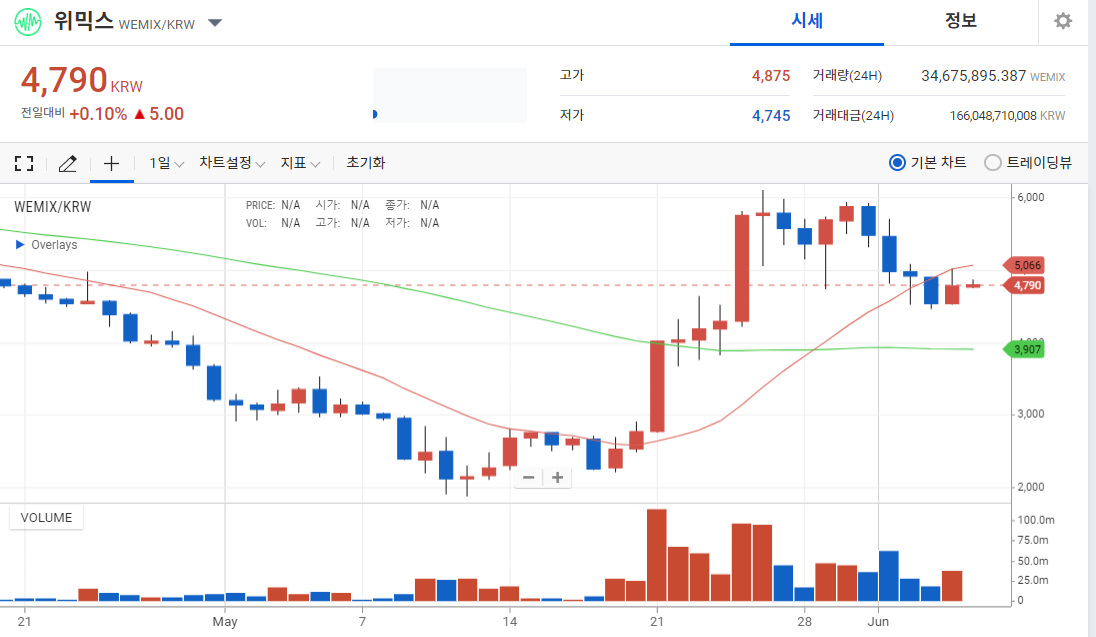Click the 거래대금(24H) label
Viewport: 1096px width, 637px height.
coord(853,115)
